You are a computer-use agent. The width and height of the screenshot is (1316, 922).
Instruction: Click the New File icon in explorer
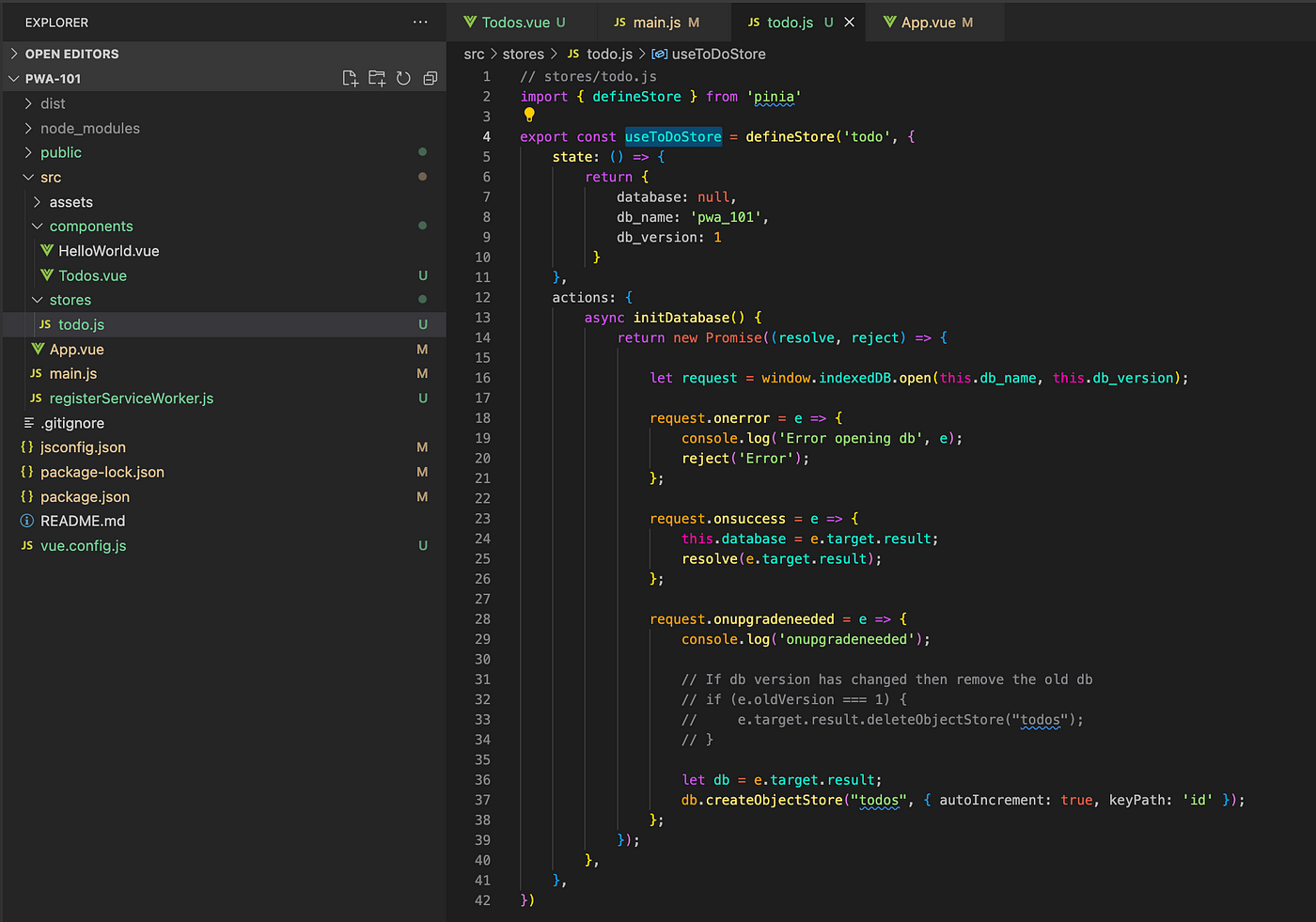[351, 79]
